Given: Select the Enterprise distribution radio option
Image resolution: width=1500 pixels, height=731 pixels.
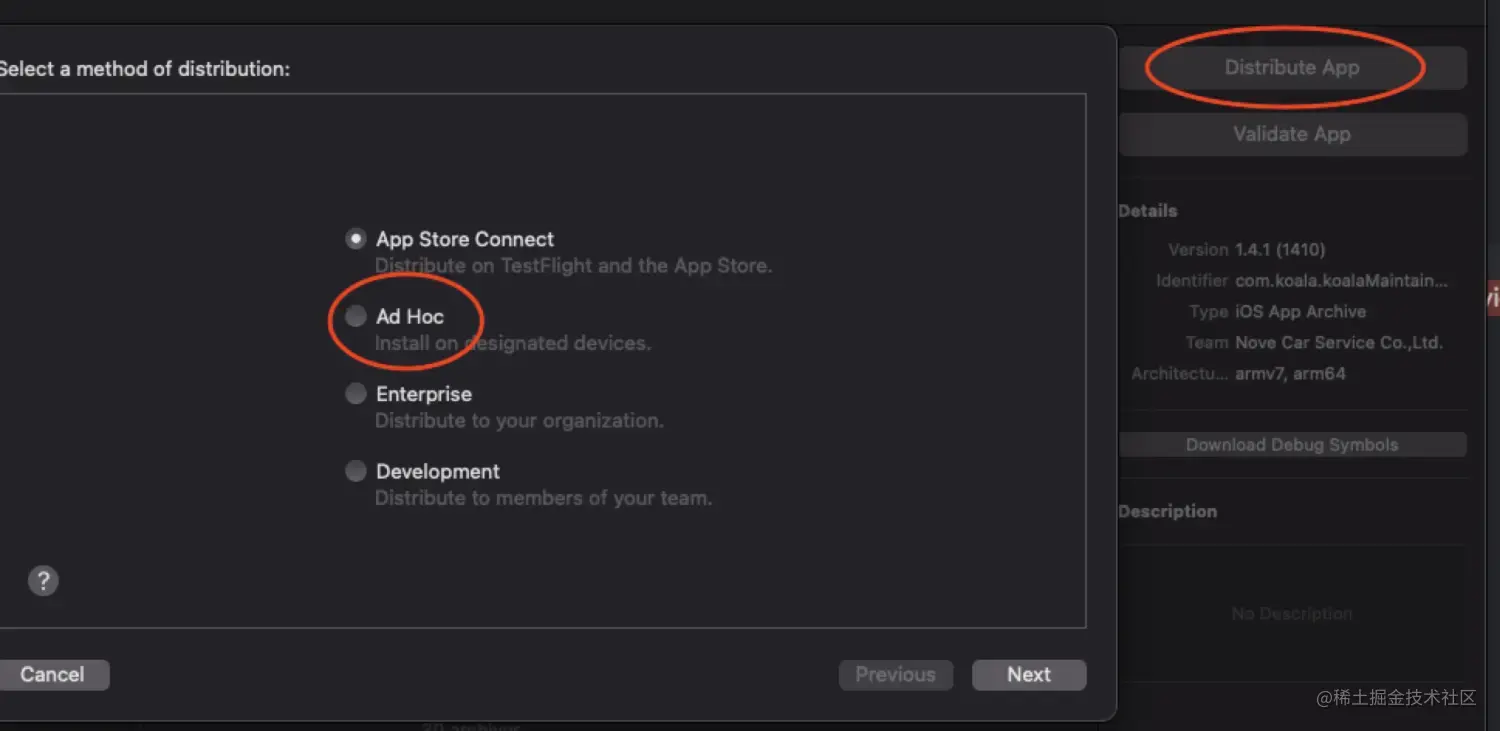Looking at the screenshot, I should pos(355,394).
